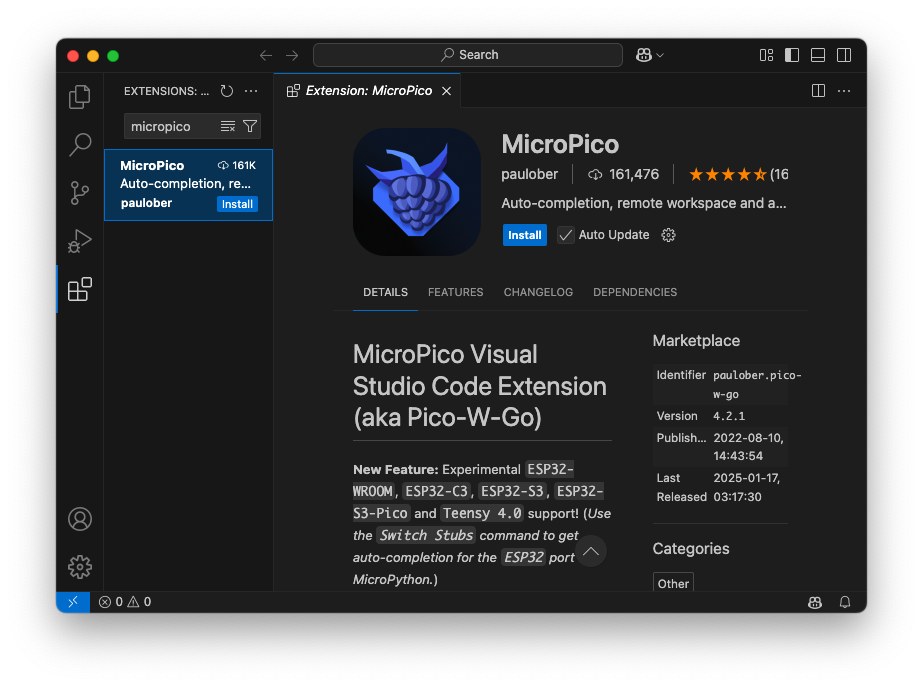Click the 161,476 install count

[x=624, y=174]
